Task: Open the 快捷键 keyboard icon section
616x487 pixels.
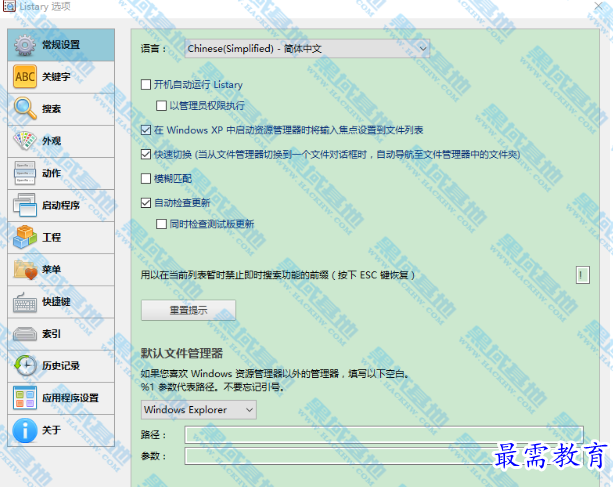Action: click(25, 301)
